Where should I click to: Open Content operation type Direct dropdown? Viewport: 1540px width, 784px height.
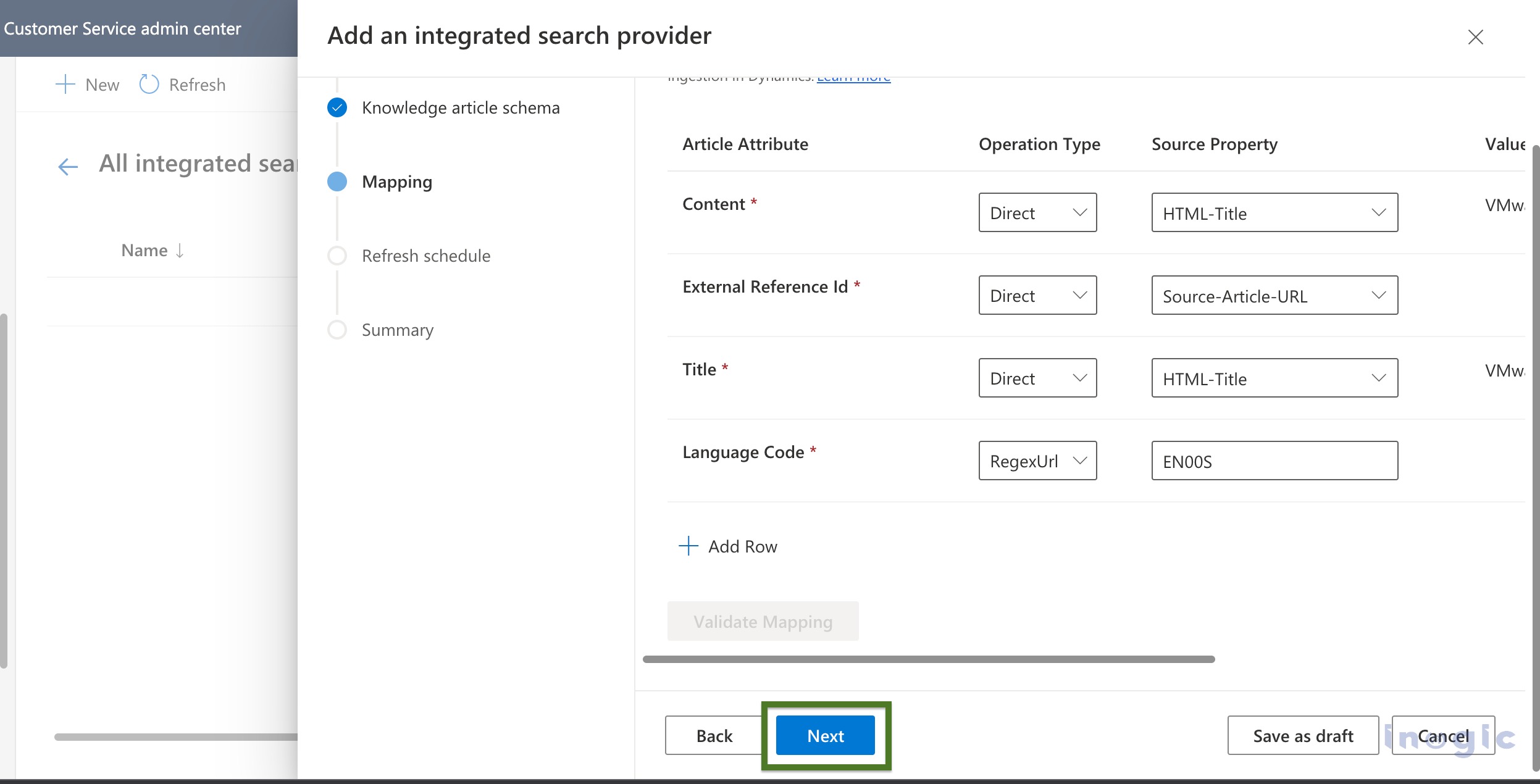click(x=1037, y=213)
